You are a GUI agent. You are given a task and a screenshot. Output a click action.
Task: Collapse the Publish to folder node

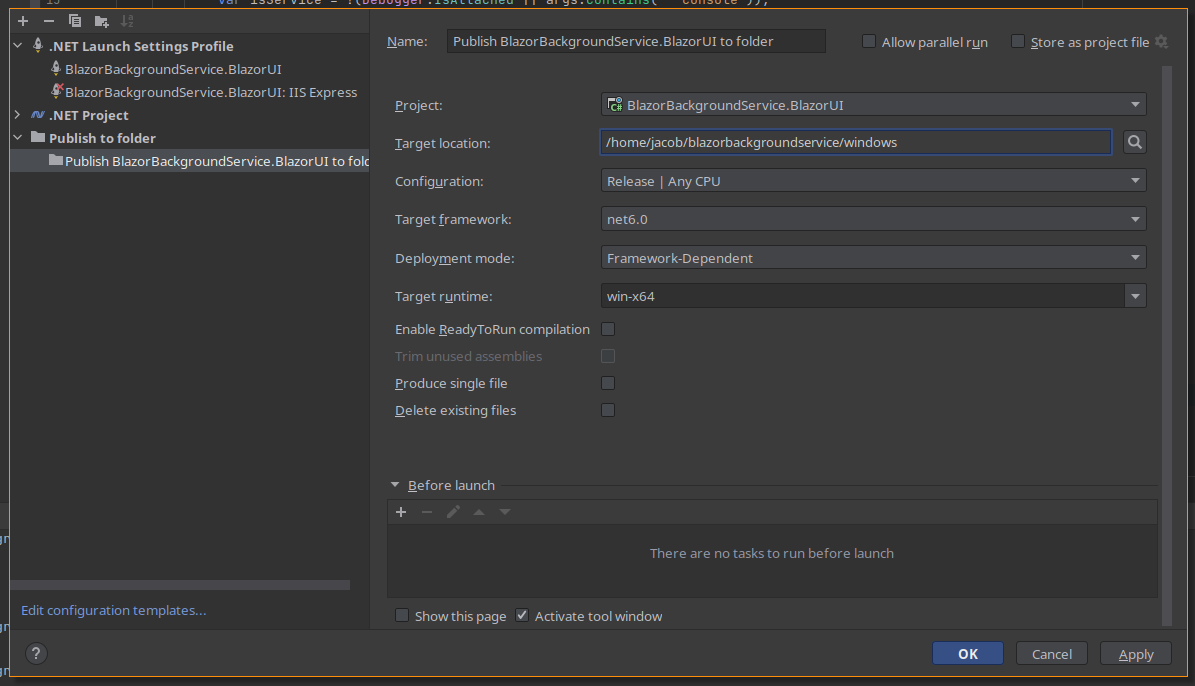point(18,138)
